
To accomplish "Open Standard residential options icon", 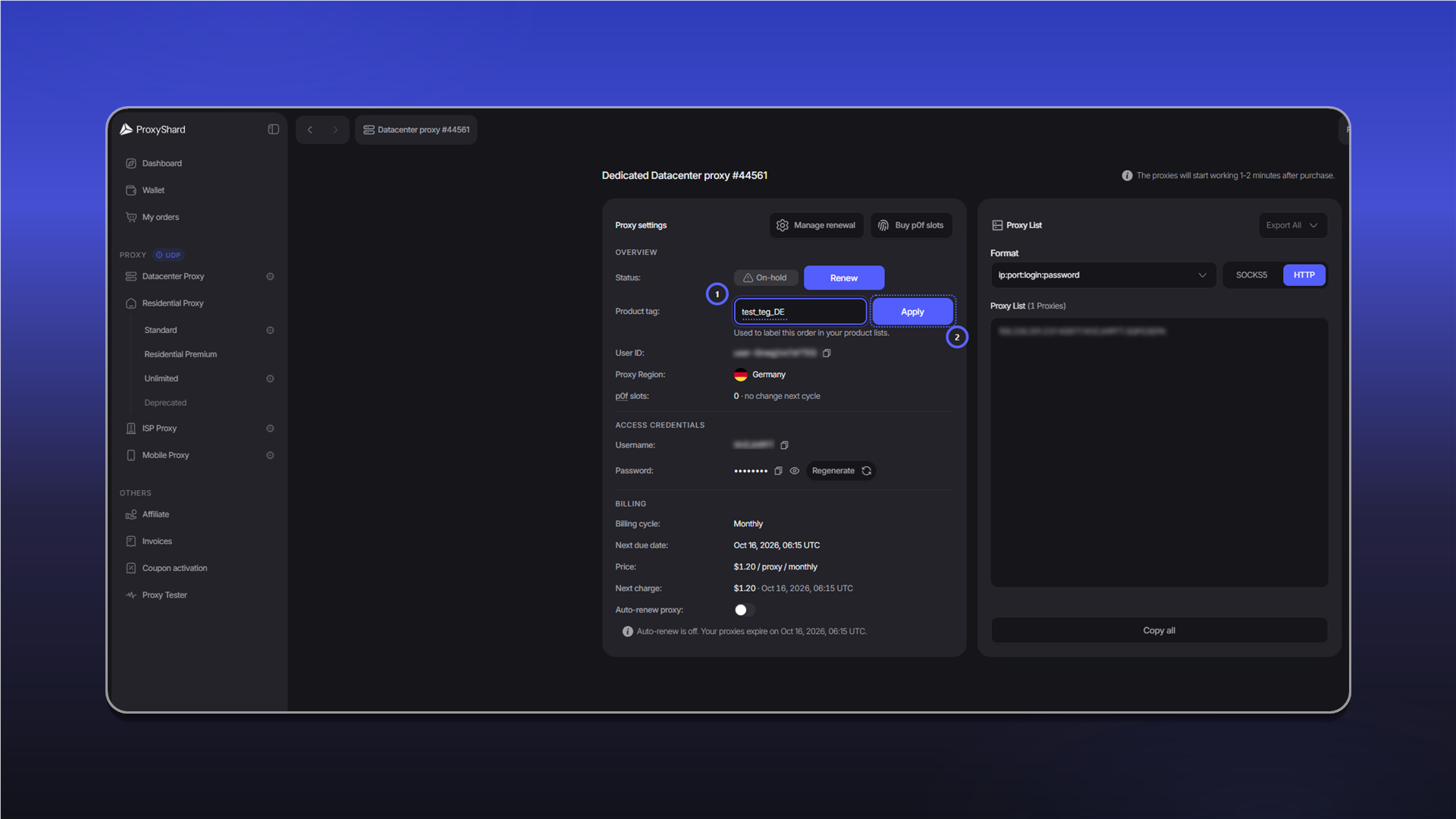I will coord(270,331).
